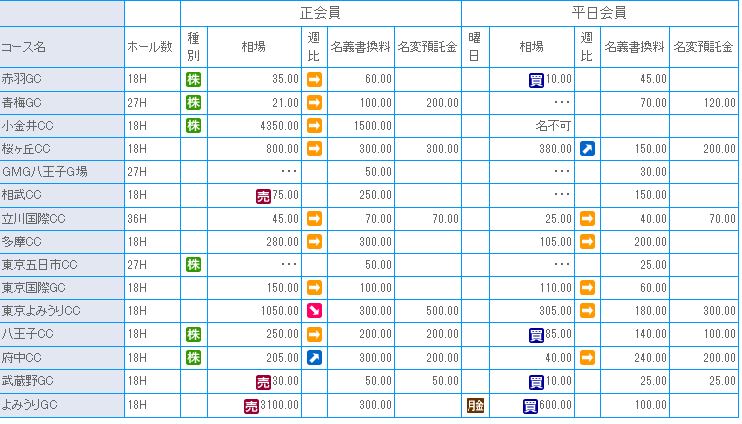The width and height of the screenshot is (742, 424).
Task: Click the 平日会員 flat trend arrow for 立川国際CC
Action: point(587,219)
